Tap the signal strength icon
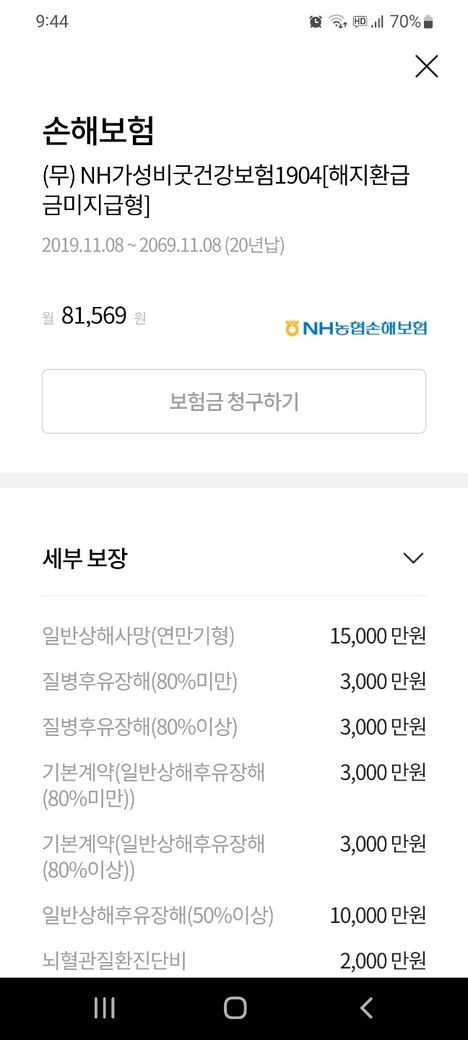 coord(377,22)
